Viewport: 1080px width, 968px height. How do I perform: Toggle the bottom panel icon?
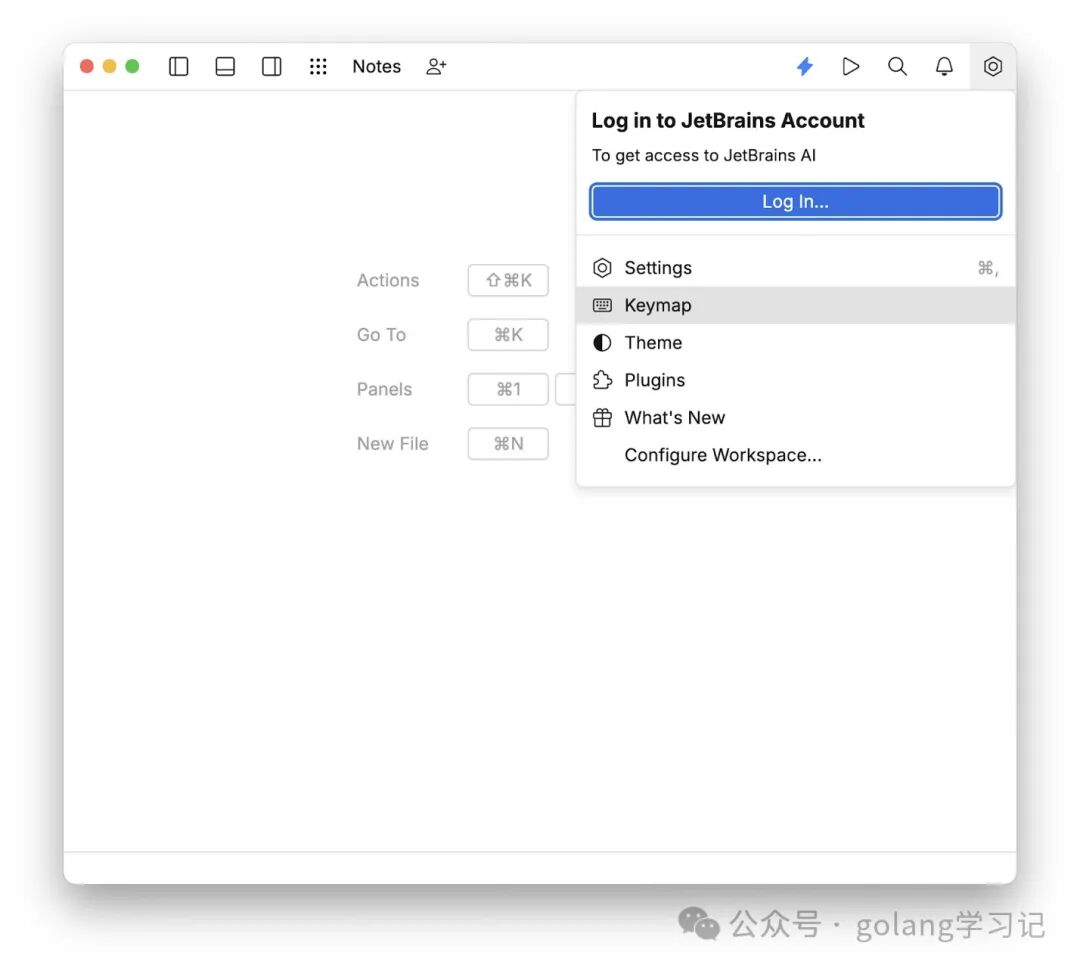(x=225, y=66)
